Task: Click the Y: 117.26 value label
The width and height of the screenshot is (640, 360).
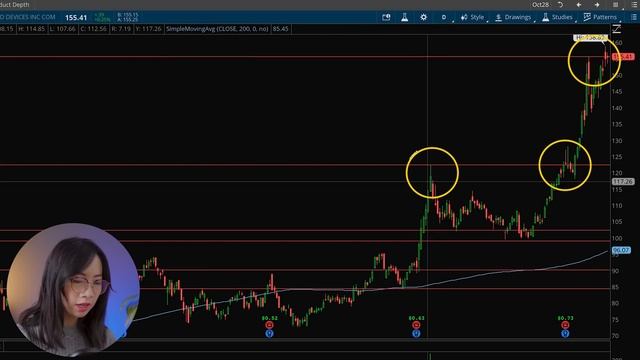Action: pos(149,29)
